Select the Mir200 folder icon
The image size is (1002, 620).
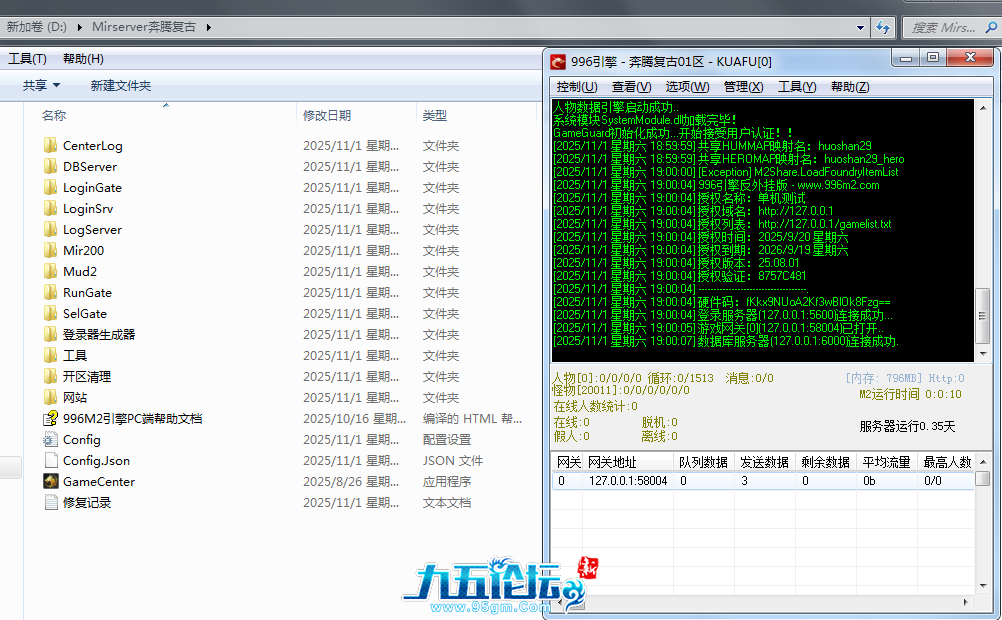(50, 251)
